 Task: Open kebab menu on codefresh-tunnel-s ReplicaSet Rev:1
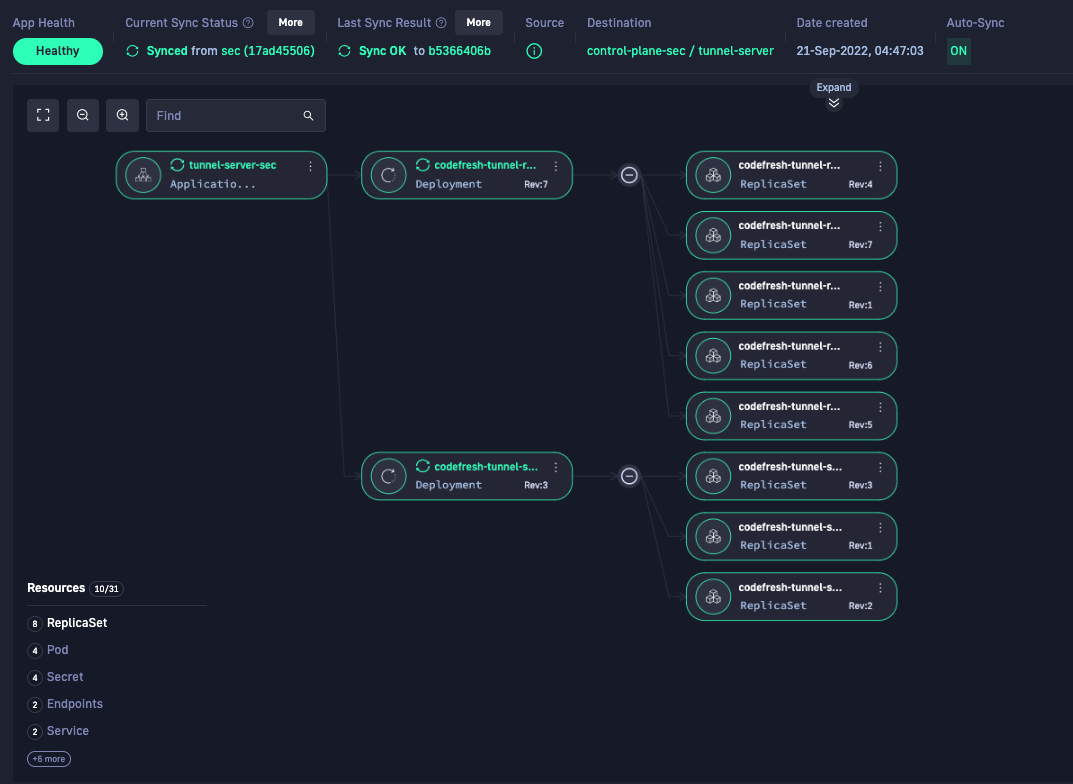click(880, 527)
